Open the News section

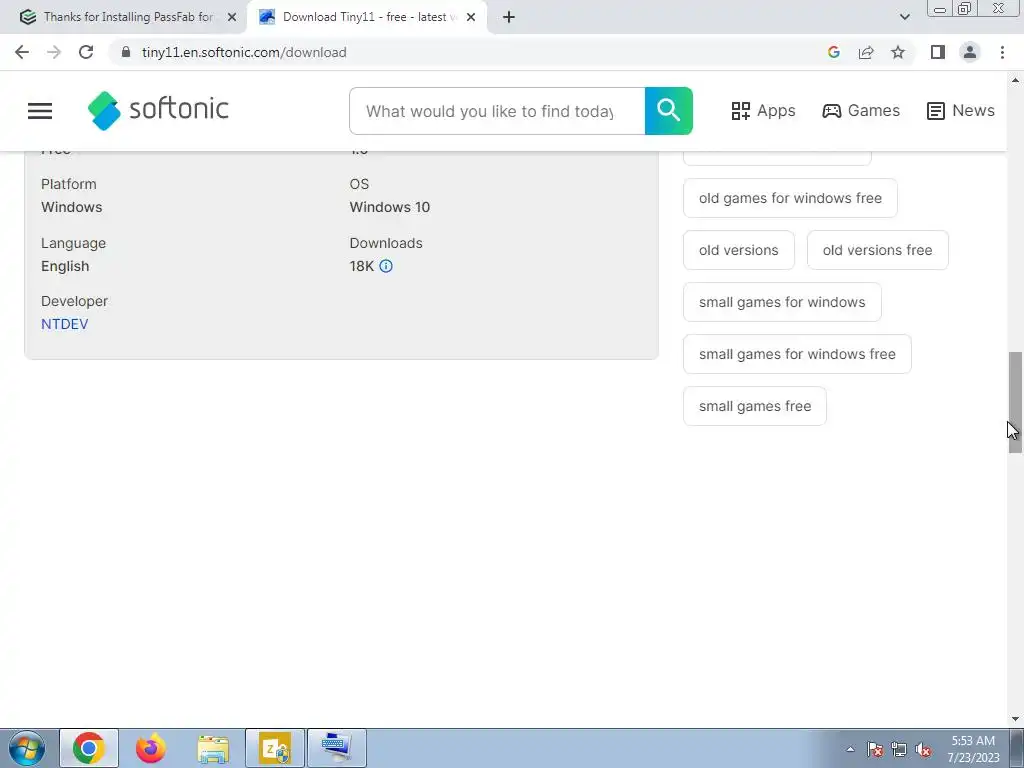point(961,111)
